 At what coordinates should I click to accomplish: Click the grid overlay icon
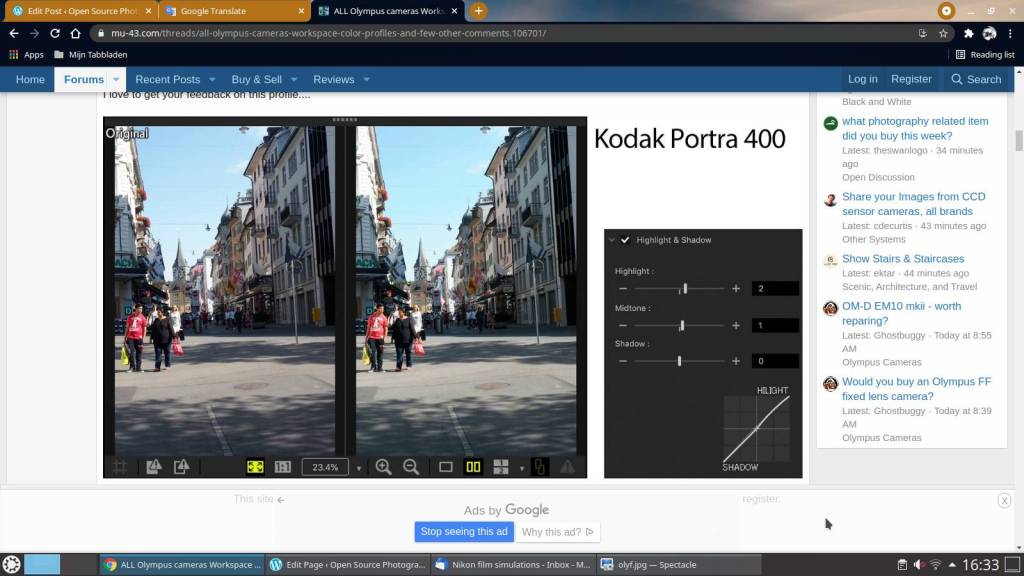[120, 466]
